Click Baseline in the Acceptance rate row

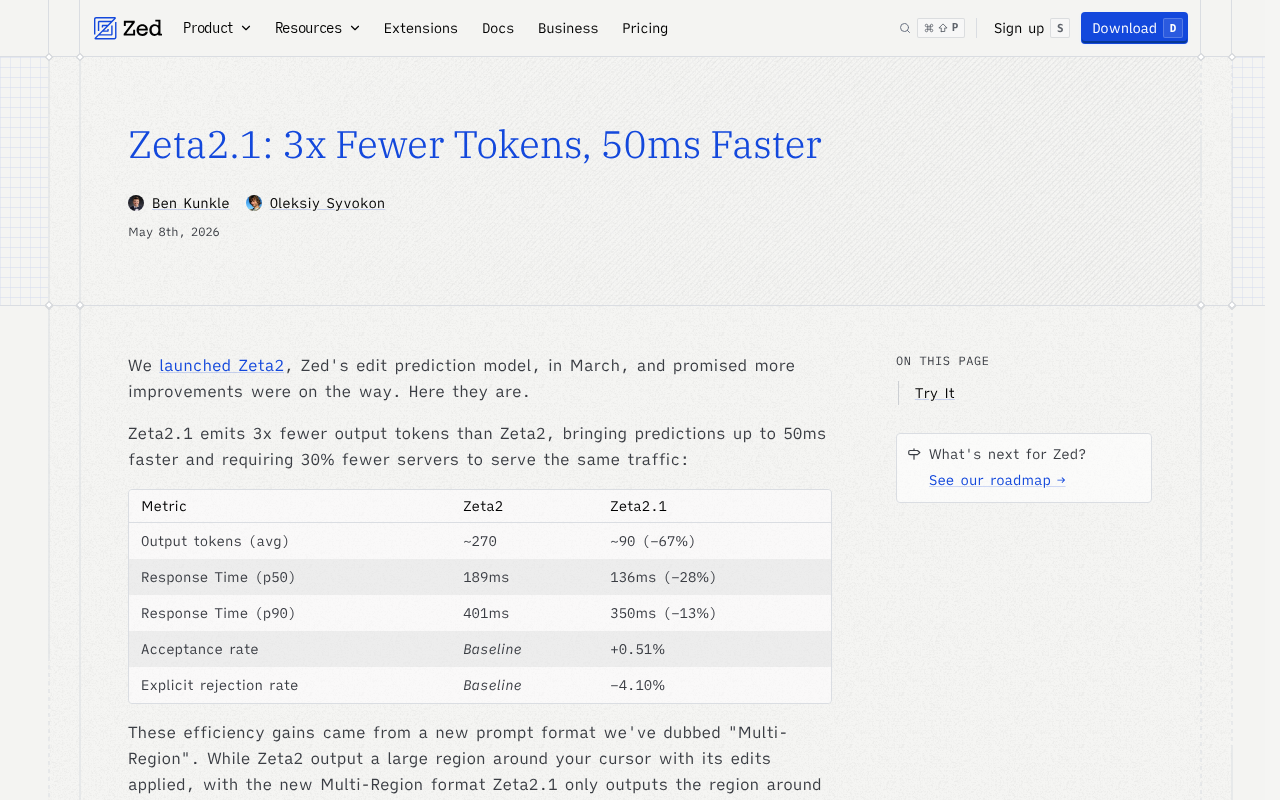(492, 649)
